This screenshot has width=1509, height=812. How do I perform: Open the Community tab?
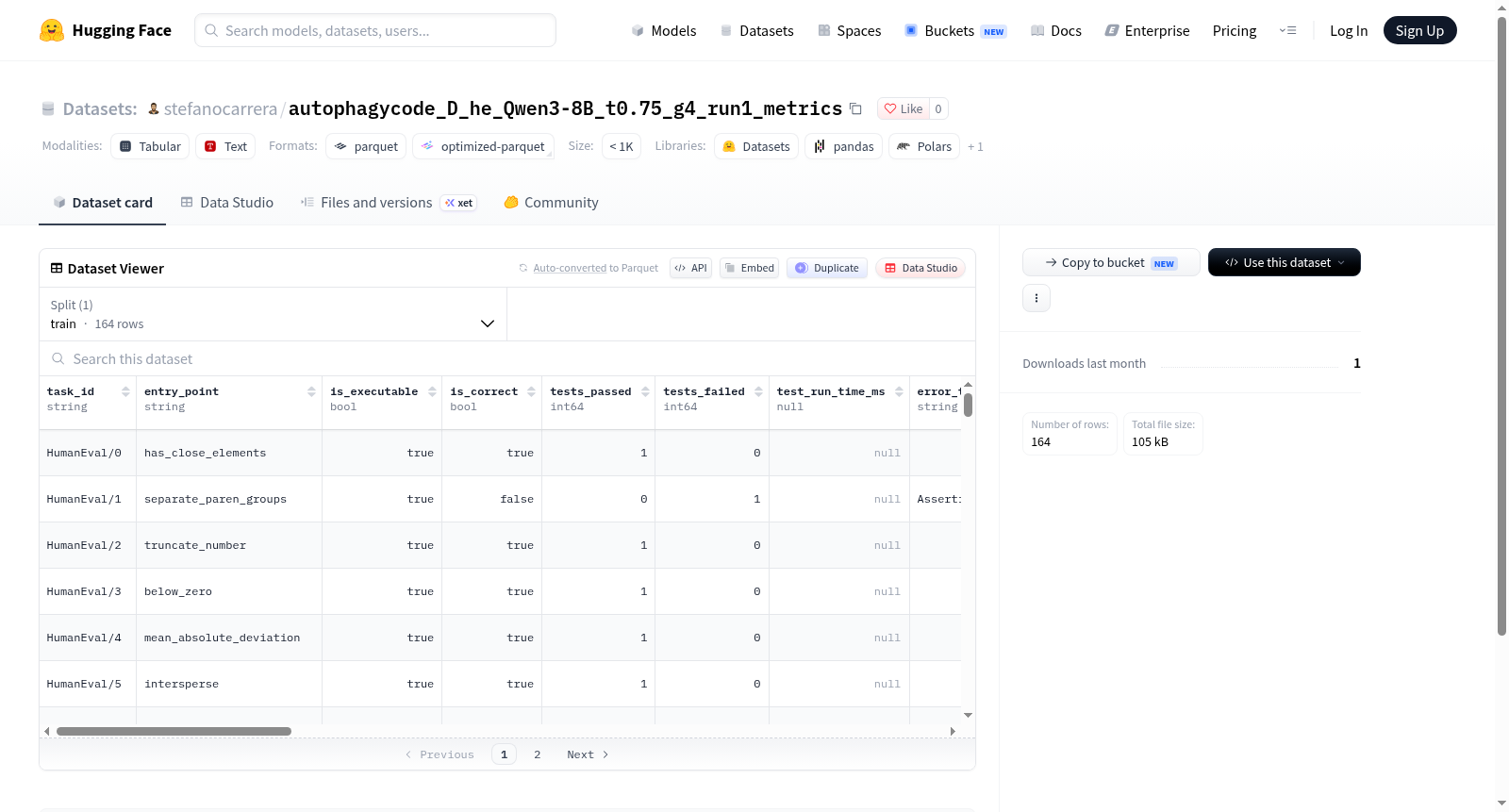551,203
